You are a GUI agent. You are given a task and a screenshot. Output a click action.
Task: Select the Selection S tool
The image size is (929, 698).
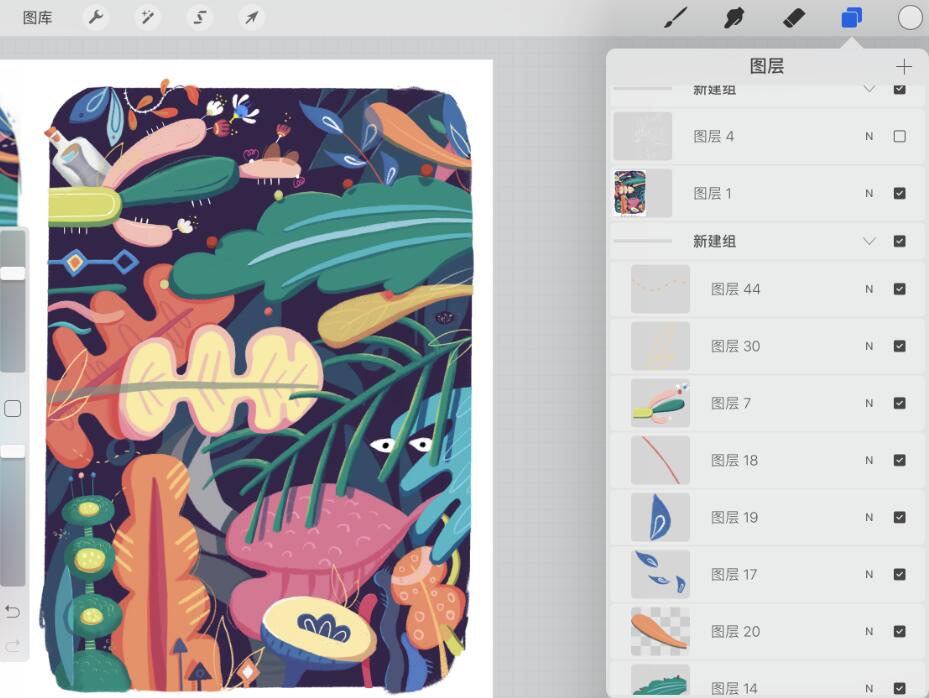point(200,18)
